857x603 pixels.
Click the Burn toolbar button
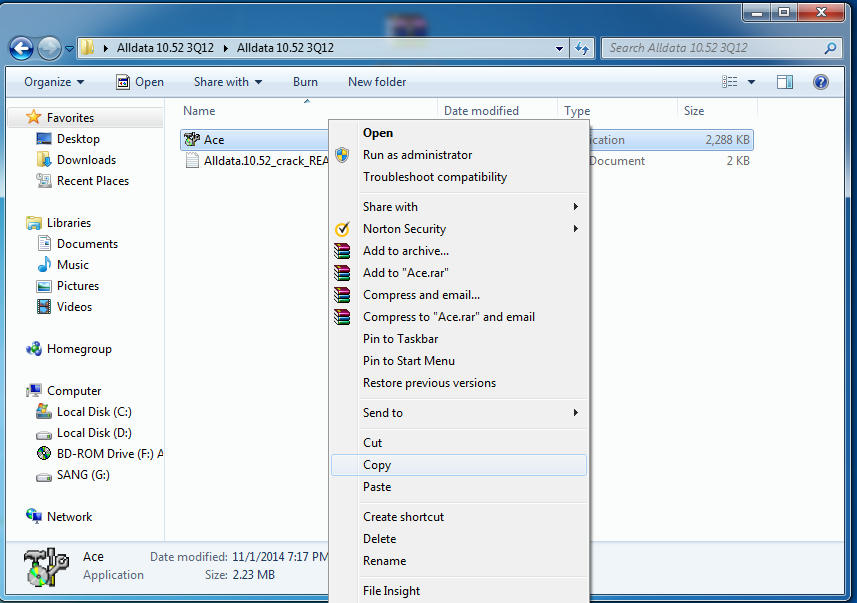[x=305, y=82]
